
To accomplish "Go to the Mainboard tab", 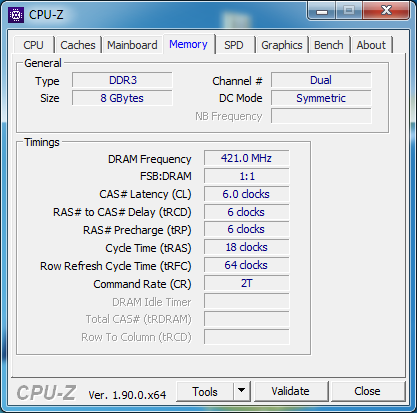I will coord(132,45).
